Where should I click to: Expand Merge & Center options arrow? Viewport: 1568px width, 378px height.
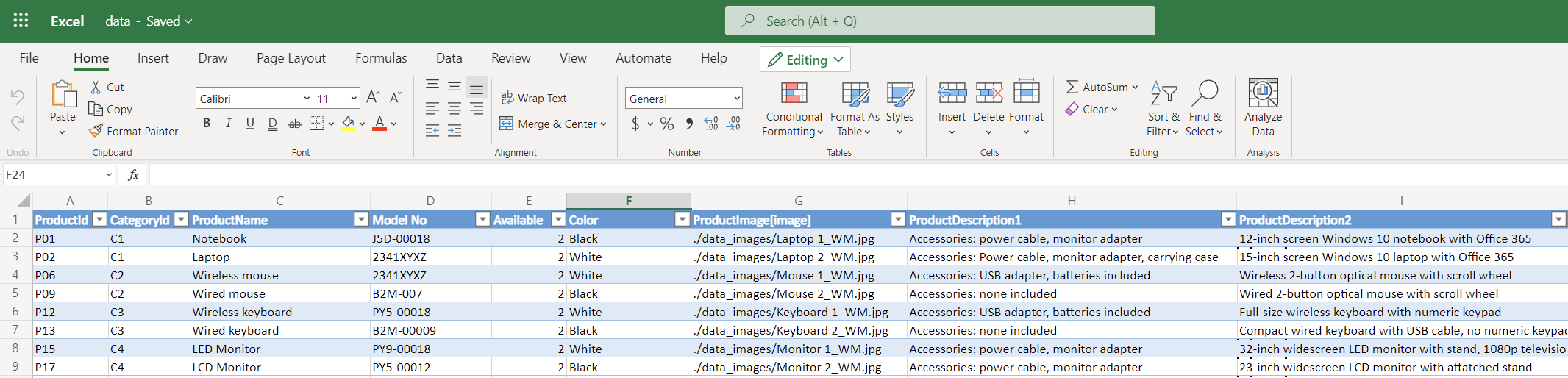[x=603, y=124]
